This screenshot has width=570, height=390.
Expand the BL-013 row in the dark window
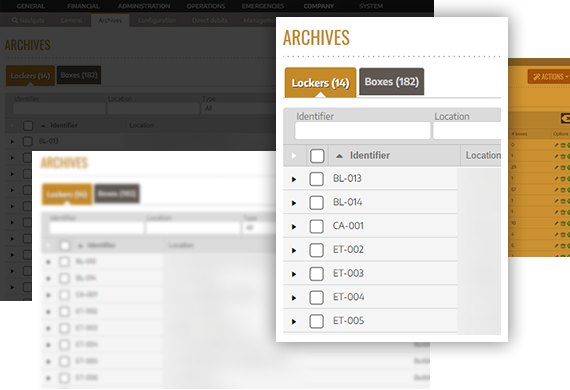point(12,141)
